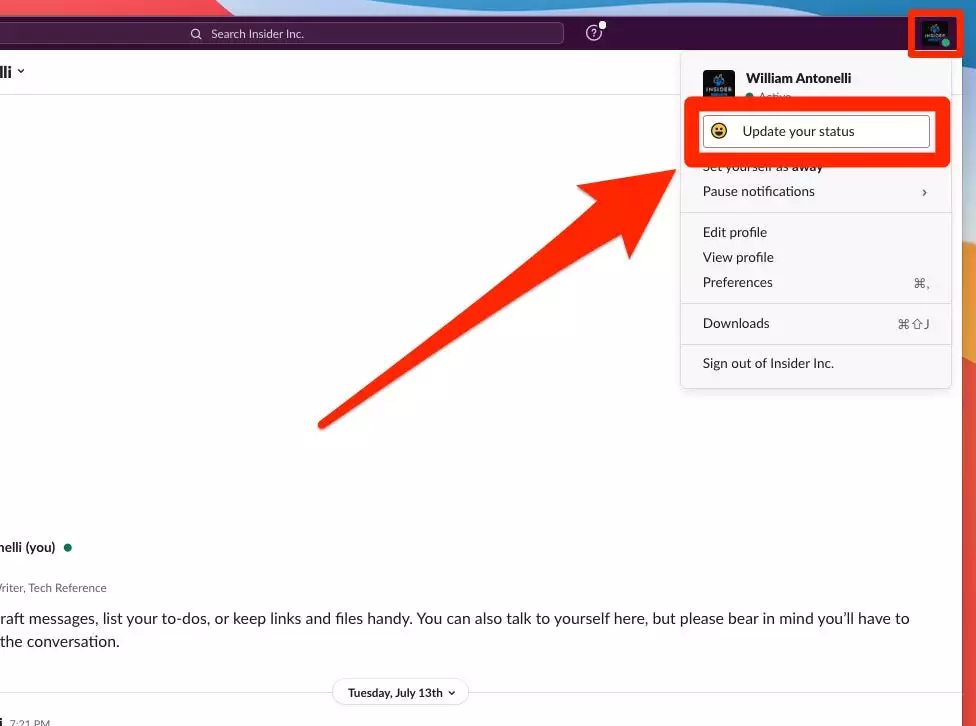
Task: Click Update your status field
Action: pyautogui.click(x=816, y=131)
